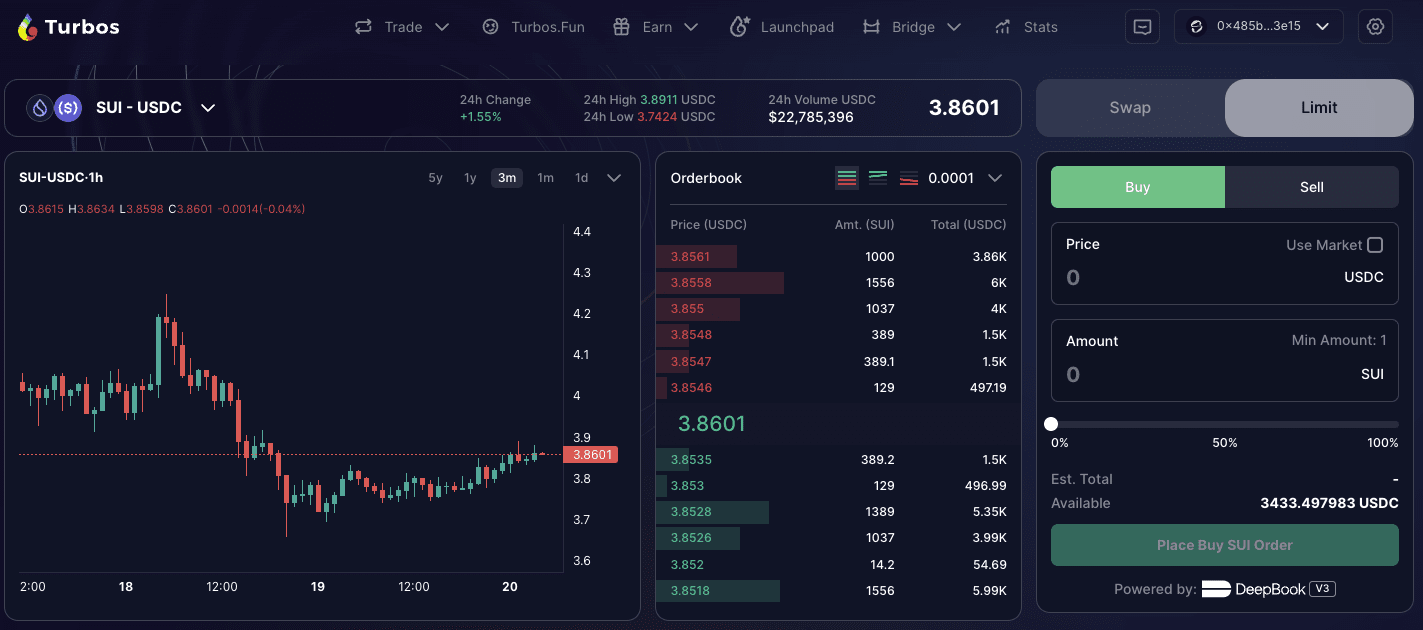1423x630 pixels.
Task: Click the V3 badge
Action: pos(1324,589)
